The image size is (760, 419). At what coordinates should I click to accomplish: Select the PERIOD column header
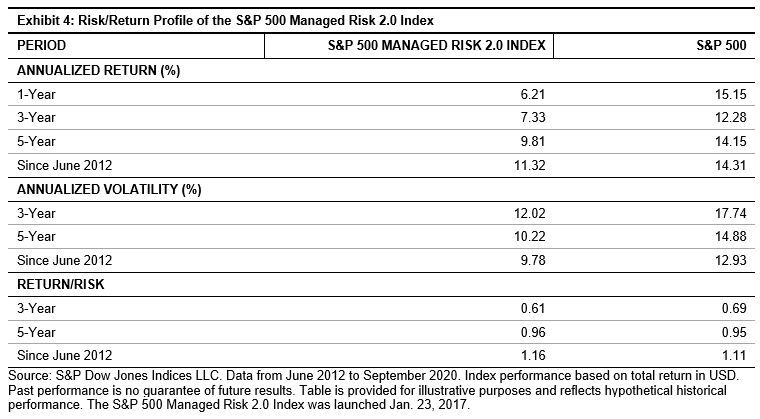(42, 47)
